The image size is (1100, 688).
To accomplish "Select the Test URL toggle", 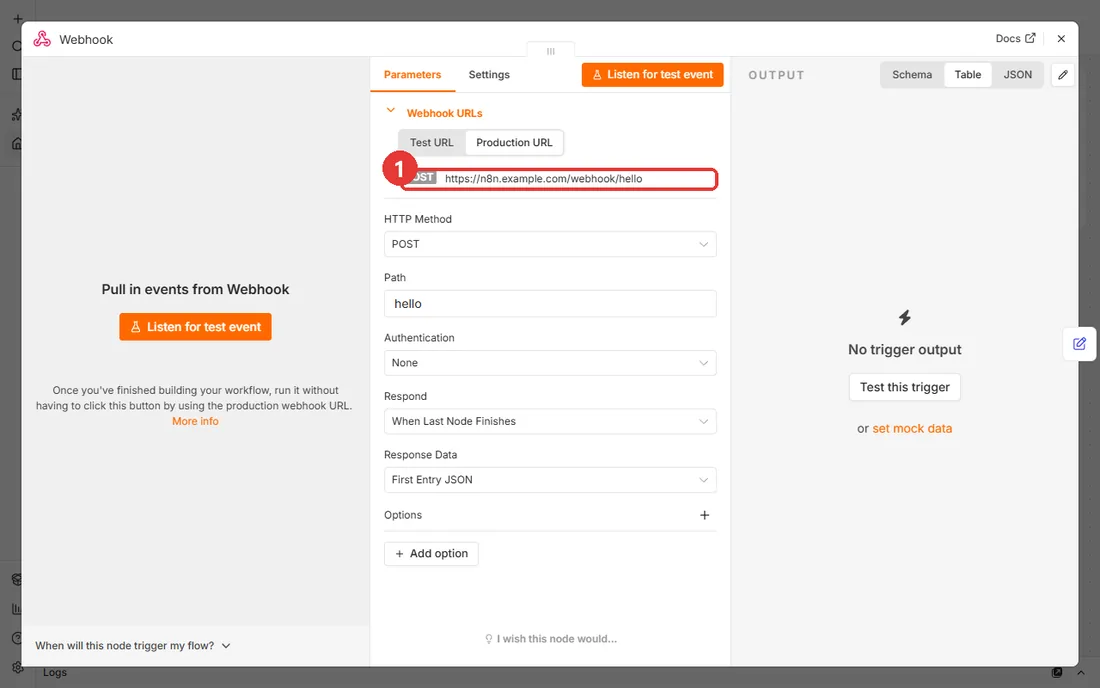I will pos(431,142).
